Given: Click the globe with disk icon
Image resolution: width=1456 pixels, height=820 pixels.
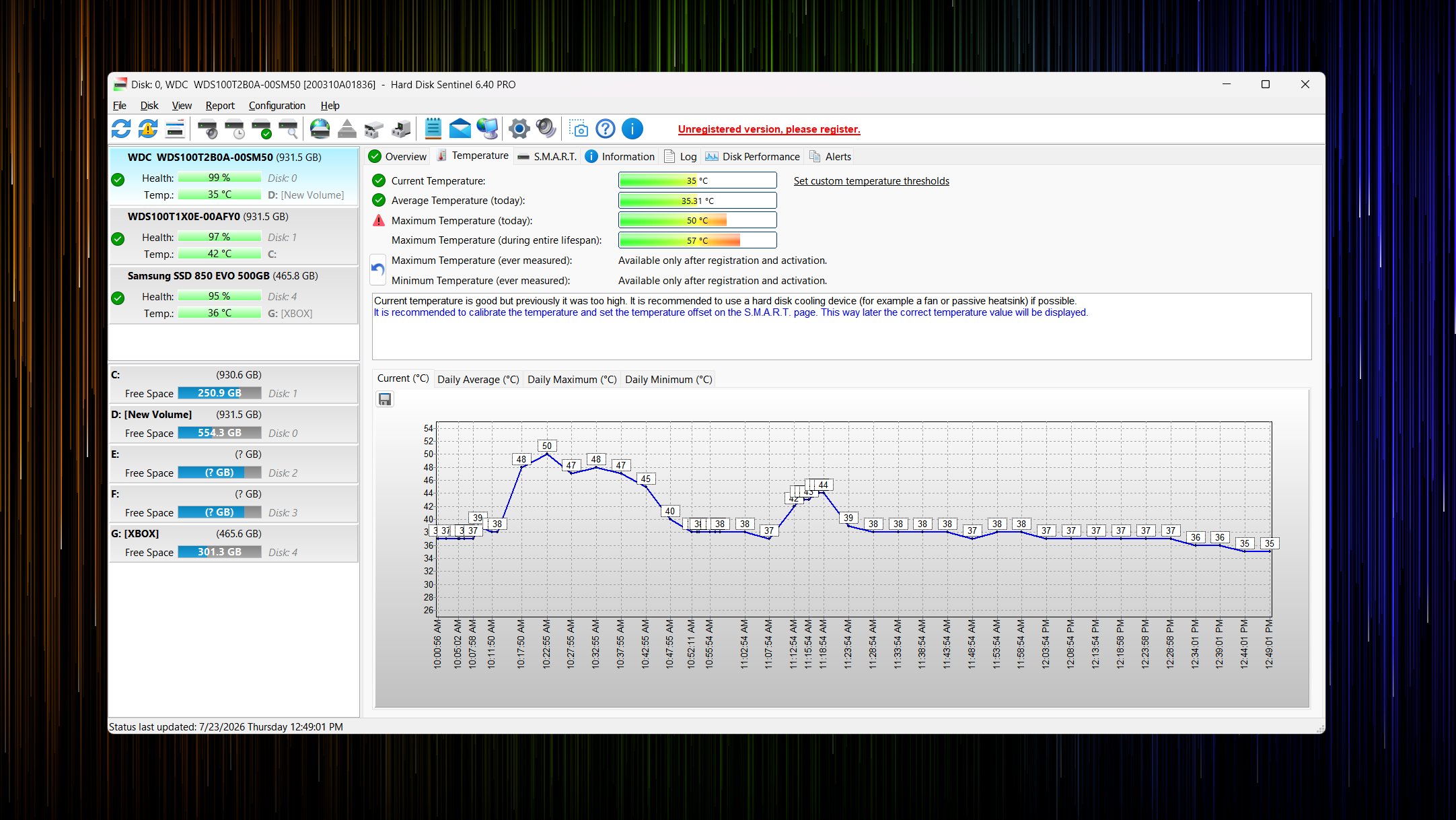Looking at the screenshot, I should 320,129.
